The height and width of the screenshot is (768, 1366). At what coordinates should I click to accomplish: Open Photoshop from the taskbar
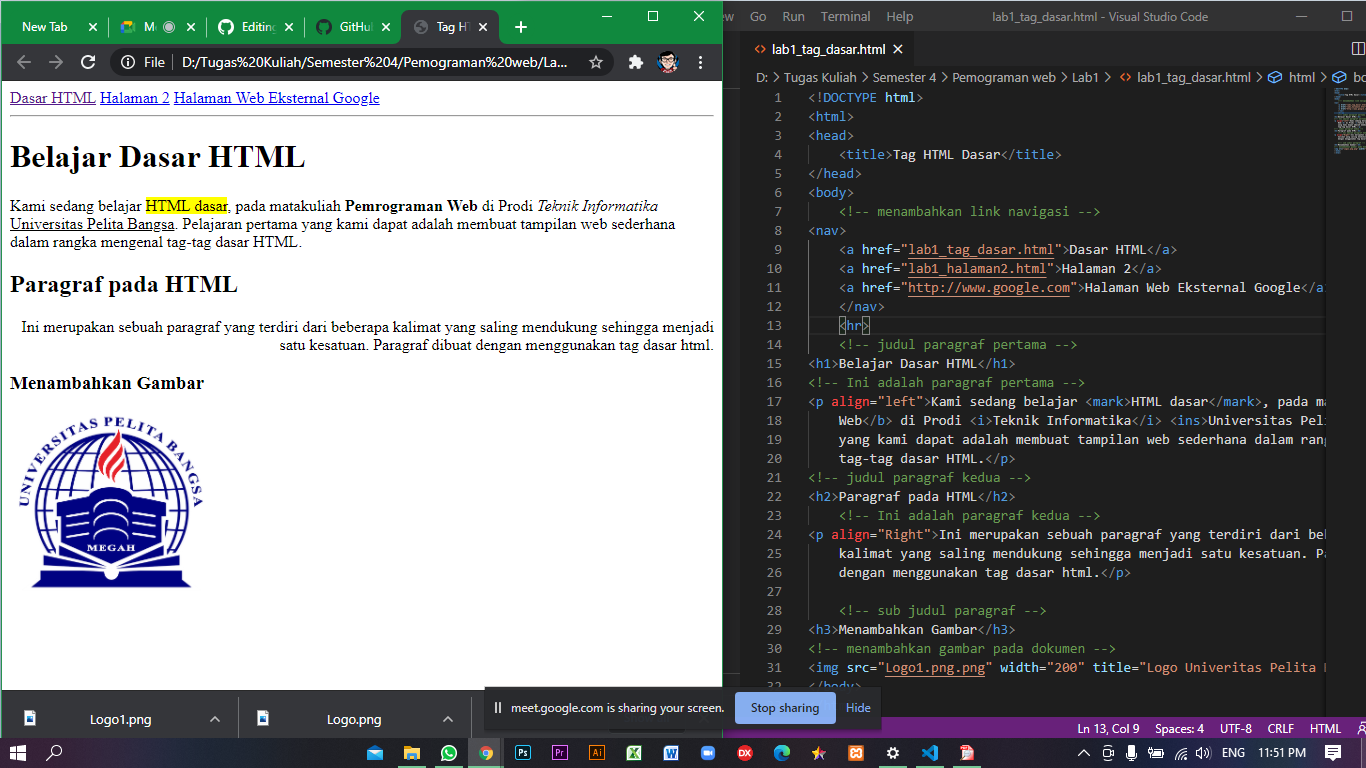[523, 753]
